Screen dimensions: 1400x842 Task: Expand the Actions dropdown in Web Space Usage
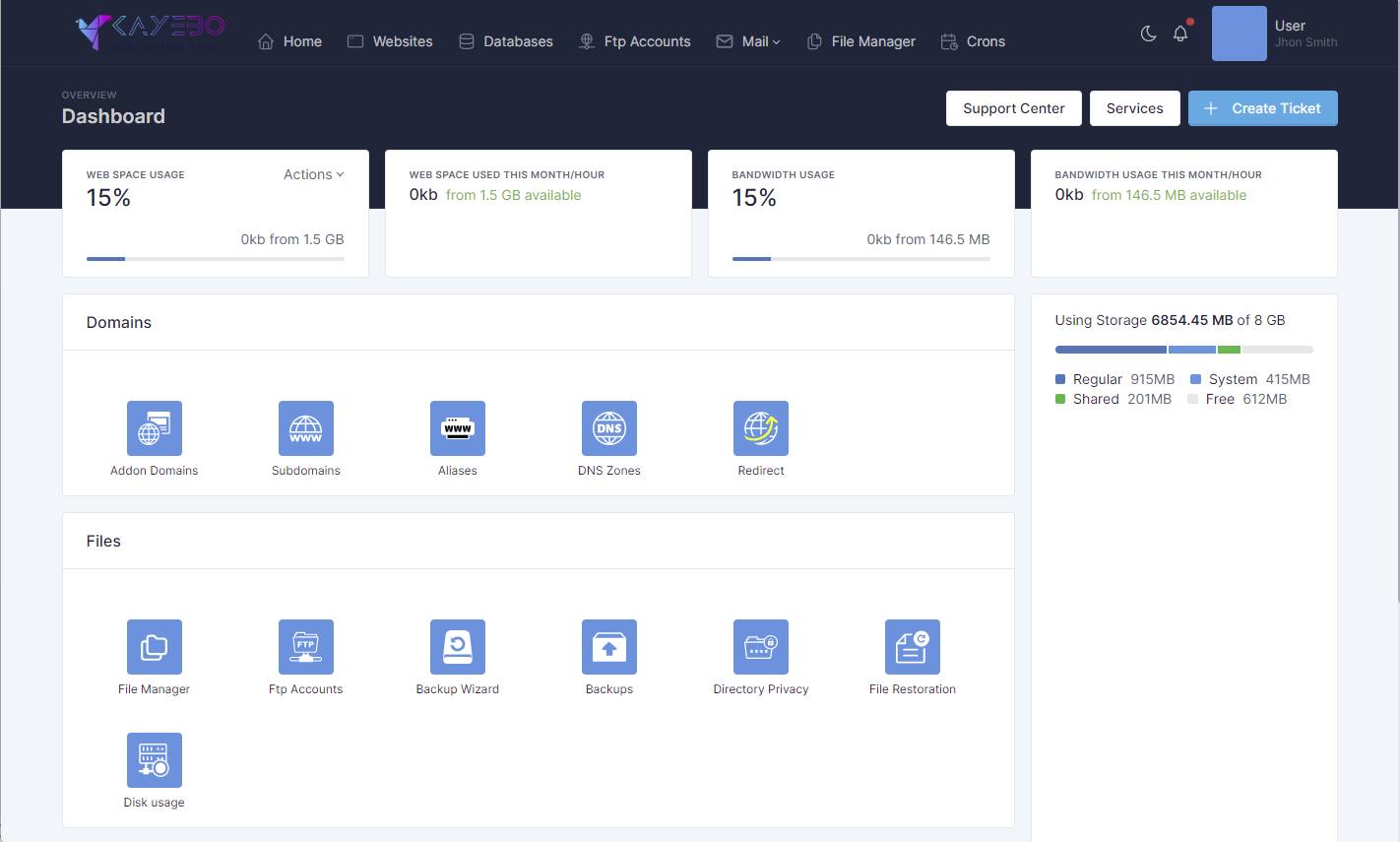tap(314, 174)
